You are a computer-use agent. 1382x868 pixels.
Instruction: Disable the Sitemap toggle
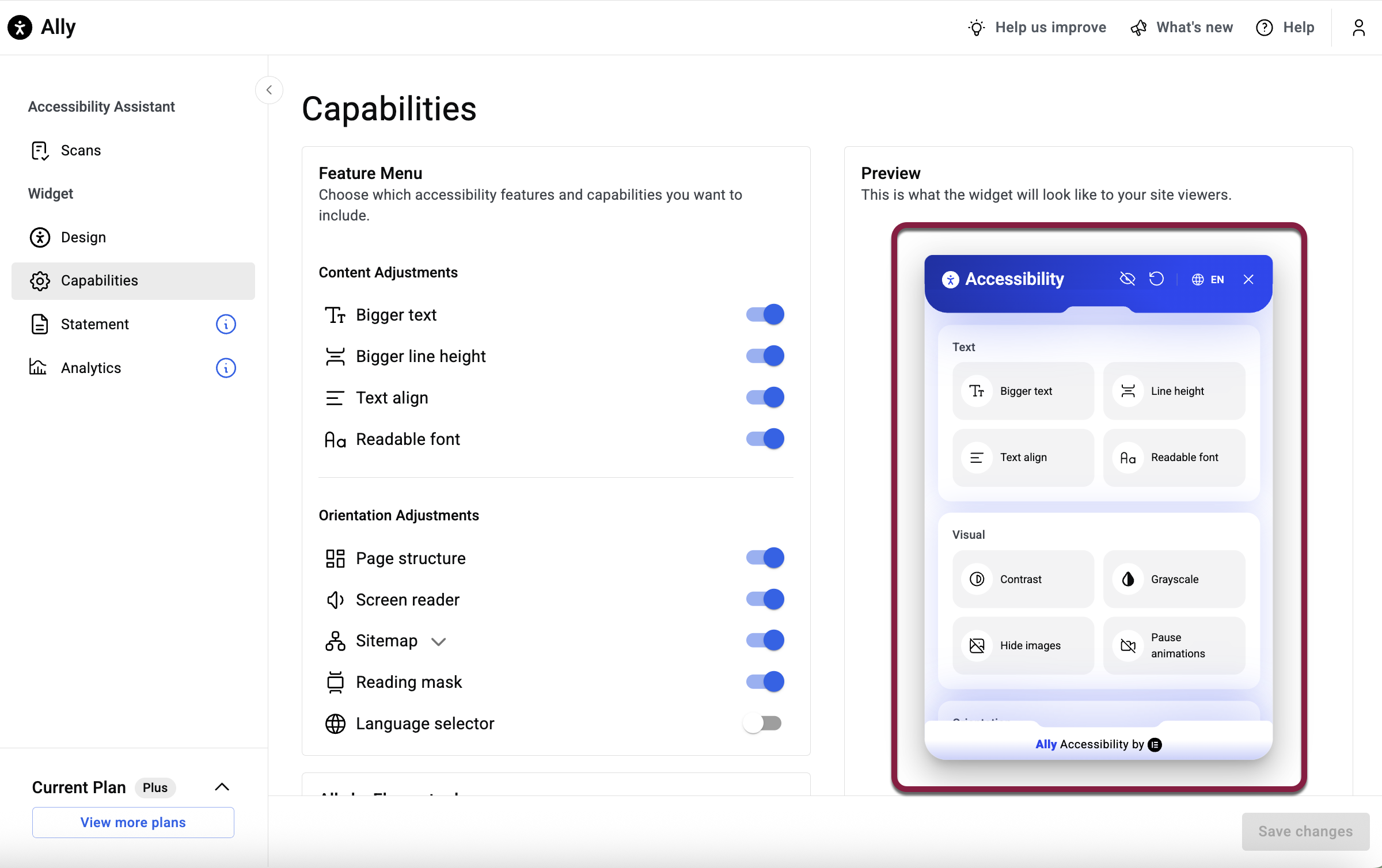(765, 641)
